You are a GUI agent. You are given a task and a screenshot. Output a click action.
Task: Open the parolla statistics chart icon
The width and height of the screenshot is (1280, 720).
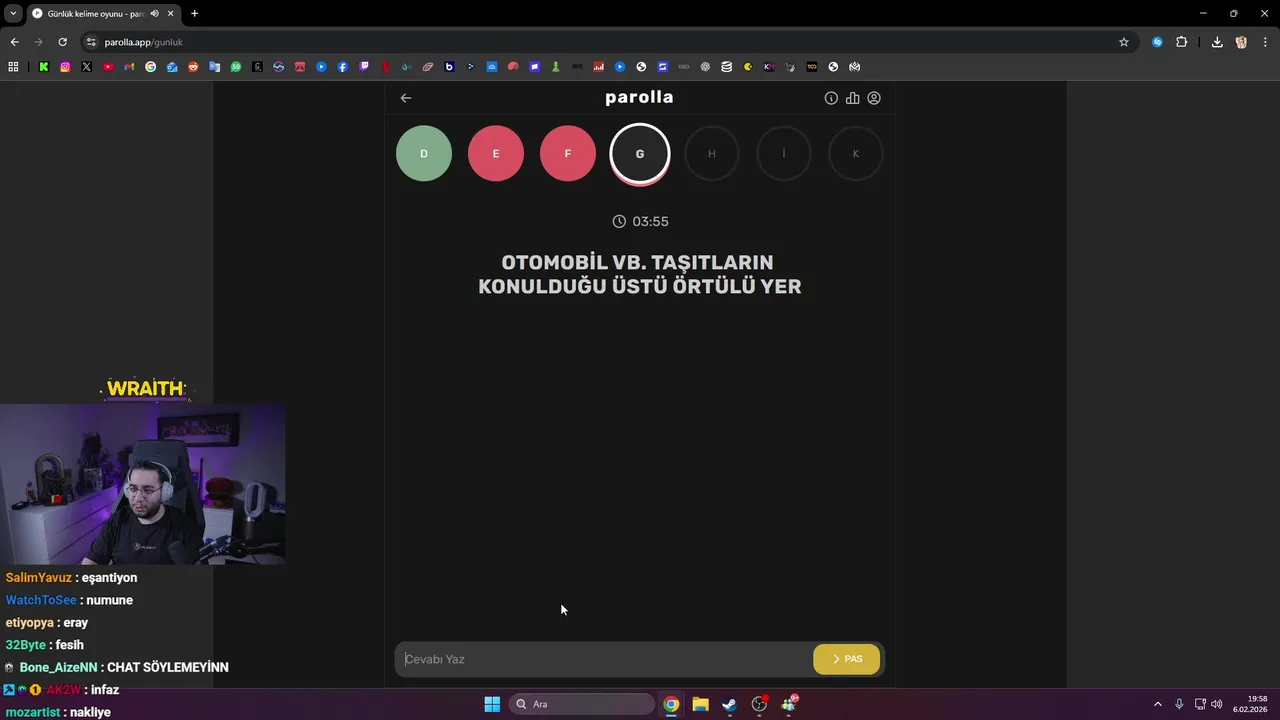(853, 98)
